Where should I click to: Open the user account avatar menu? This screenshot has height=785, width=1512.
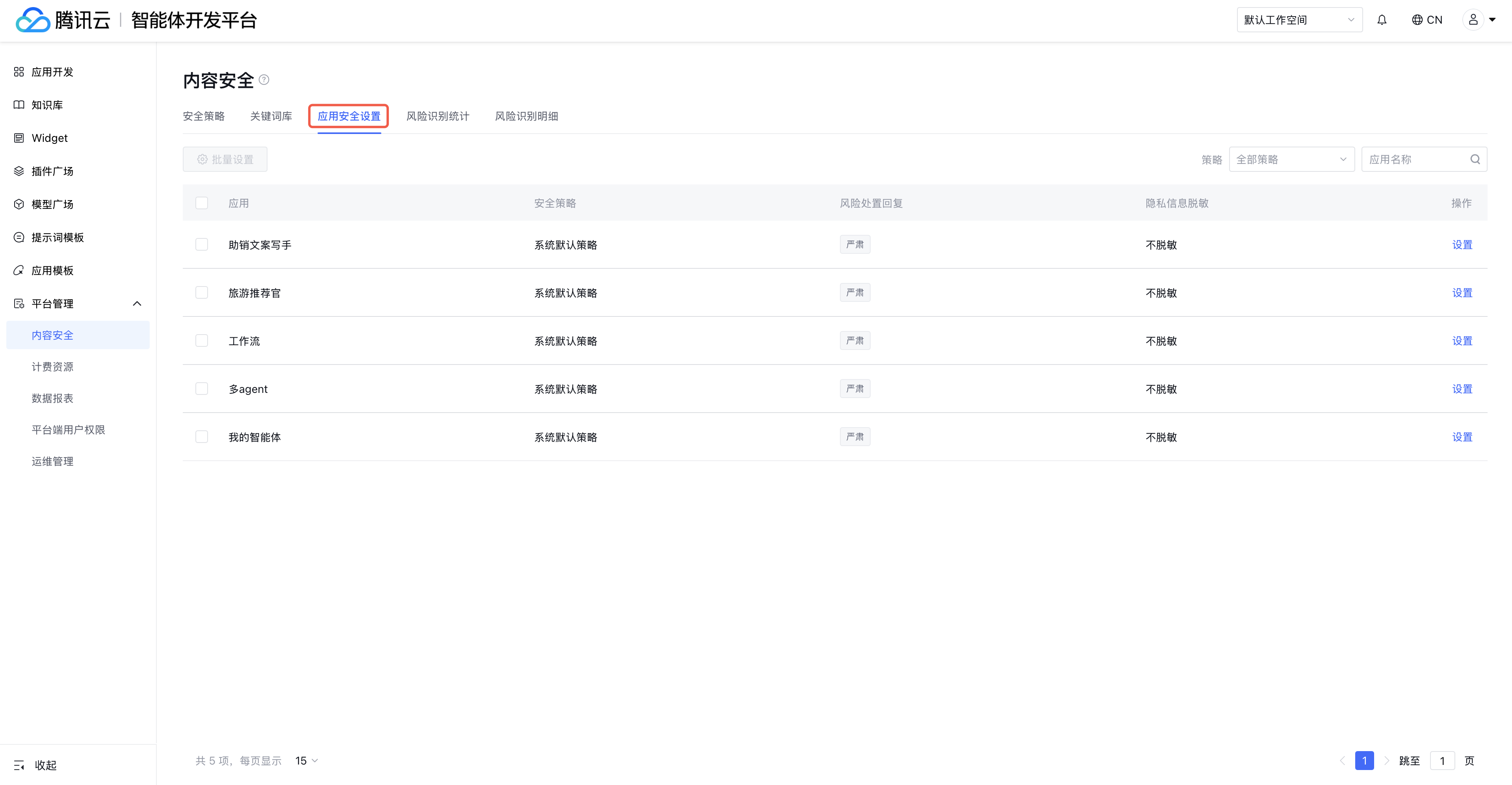pyautogui.click(x=1473, y=20)
